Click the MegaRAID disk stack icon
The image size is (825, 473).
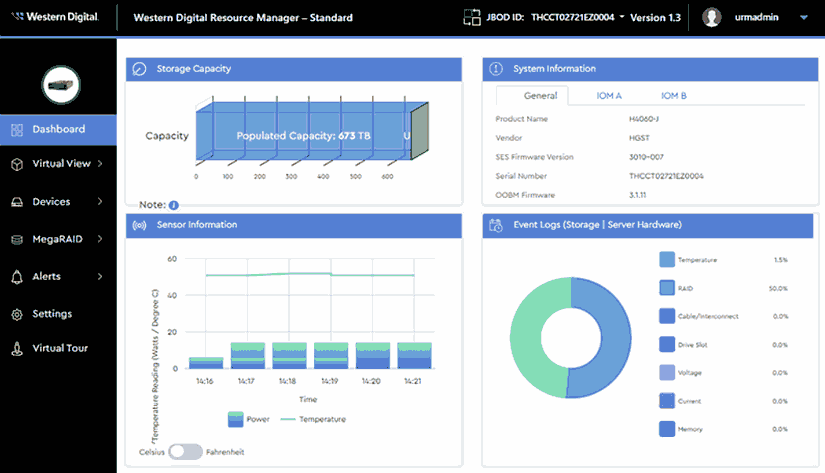tap(17, 239)
